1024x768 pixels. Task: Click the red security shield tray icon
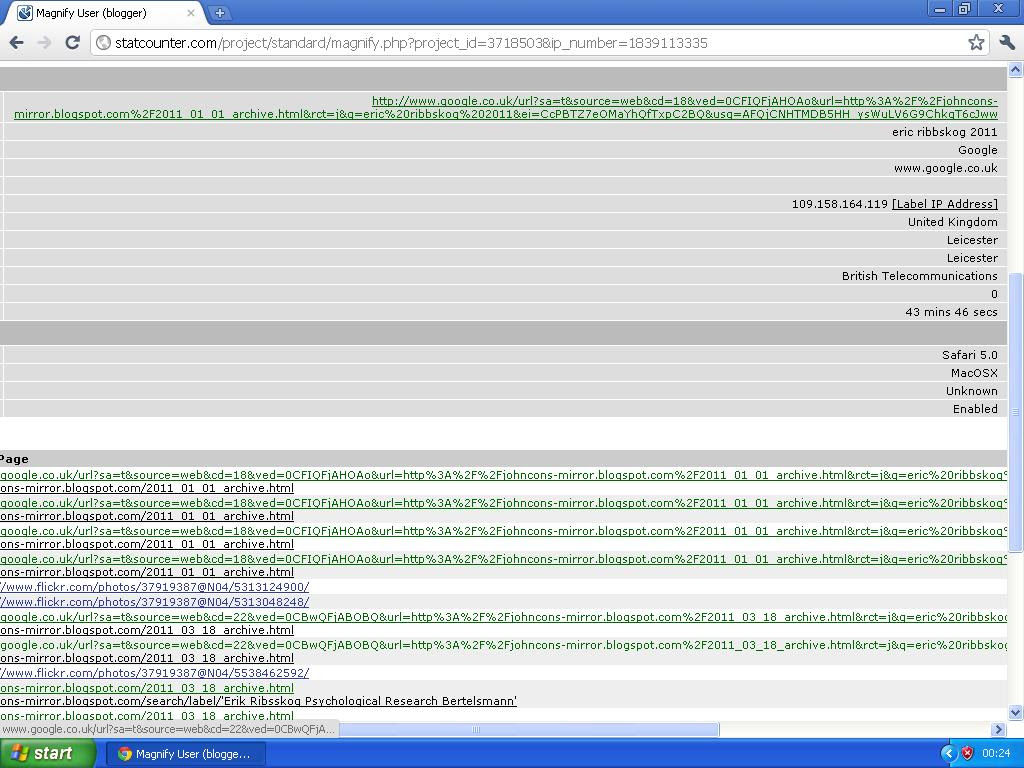click(x=967, y=754)
